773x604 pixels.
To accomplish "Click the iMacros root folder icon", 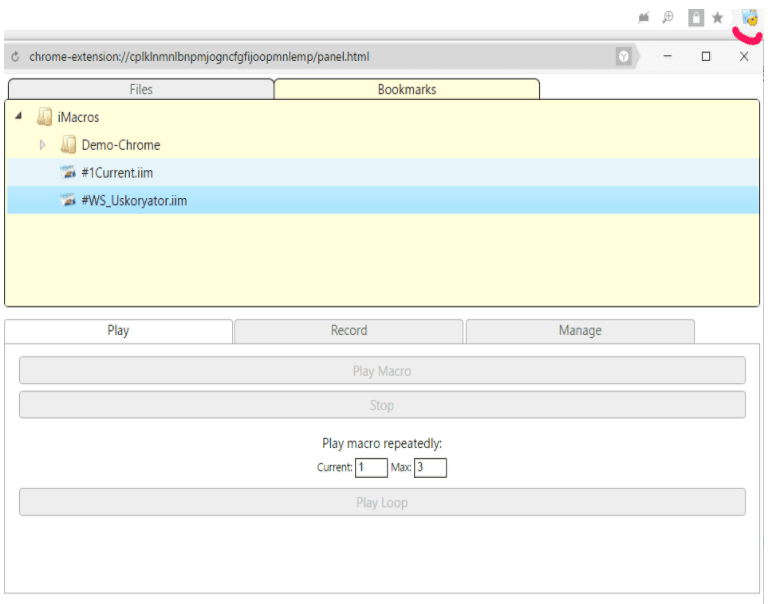I will 44,117.
